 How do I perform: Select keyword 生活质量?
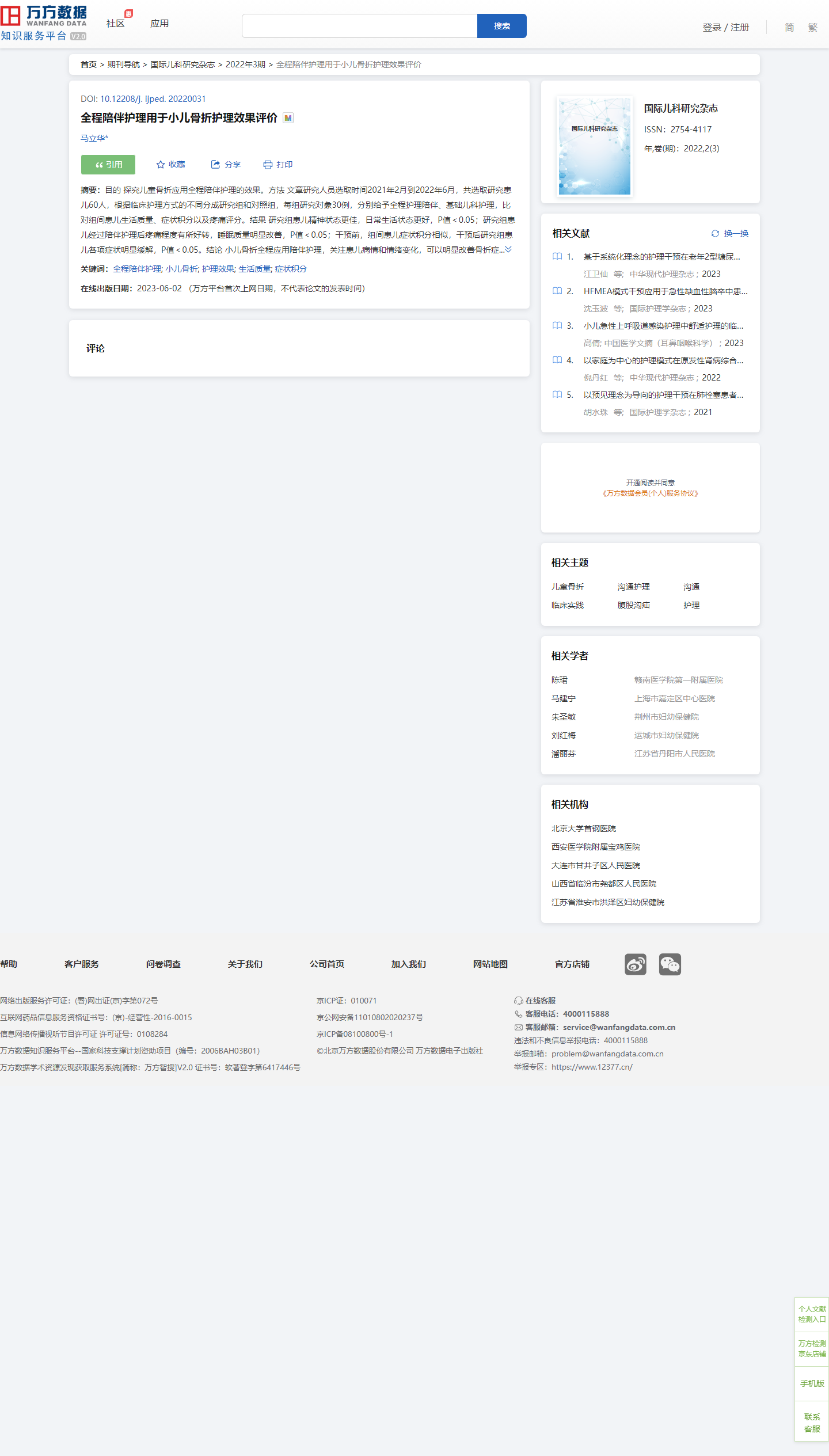(x=255, y=269)
